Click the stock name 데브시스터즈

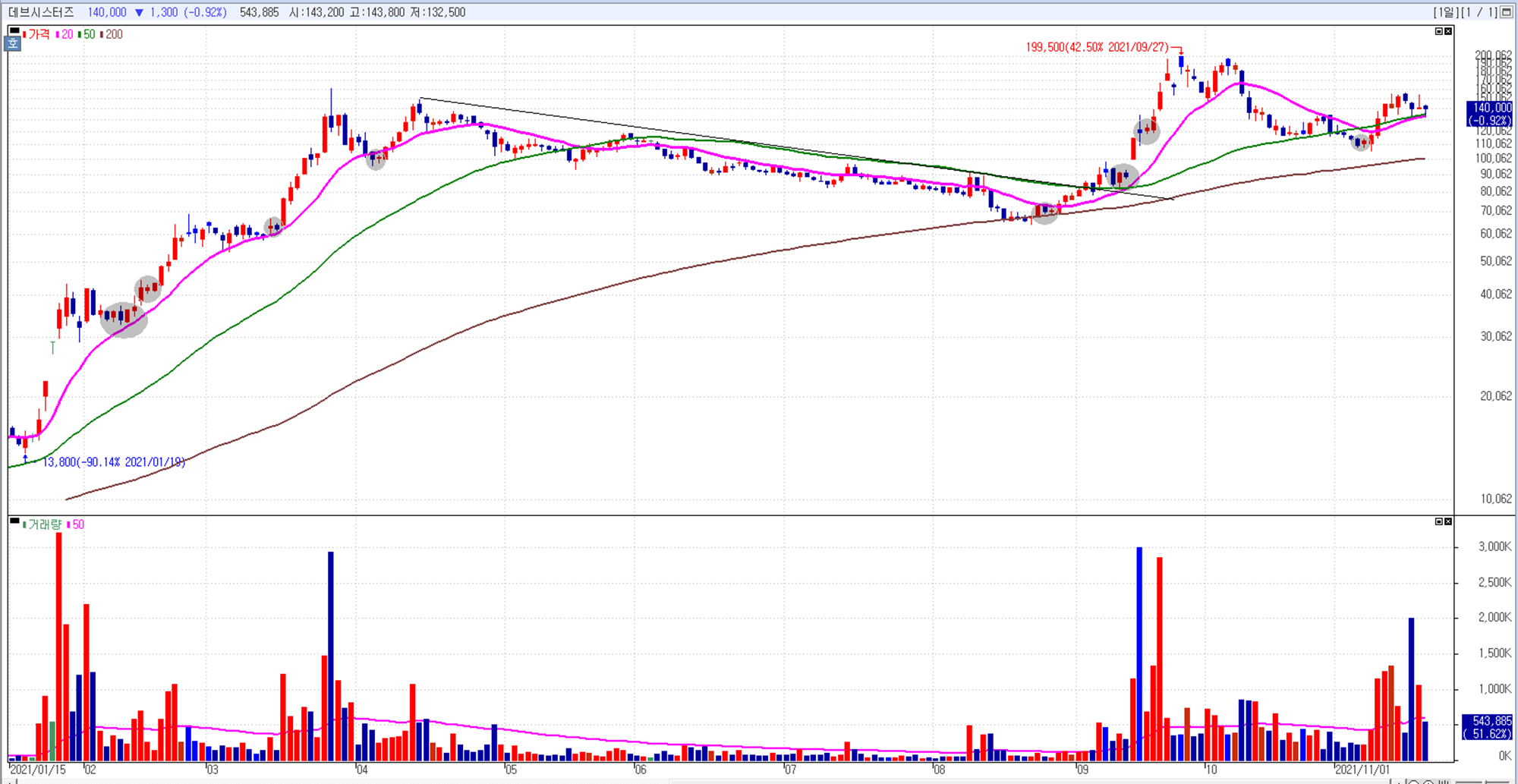coord(41,12)
